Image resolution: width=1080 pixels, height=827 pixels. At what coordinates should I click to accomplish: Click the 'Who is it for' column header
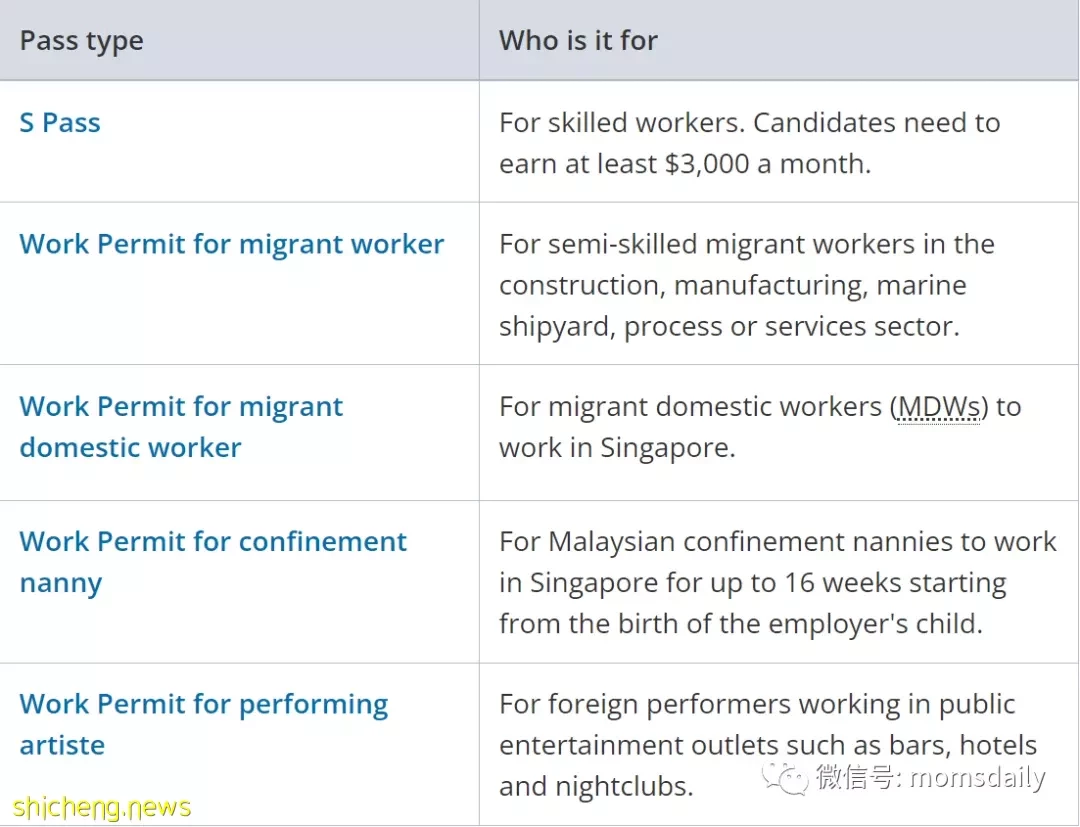[579, 41]
